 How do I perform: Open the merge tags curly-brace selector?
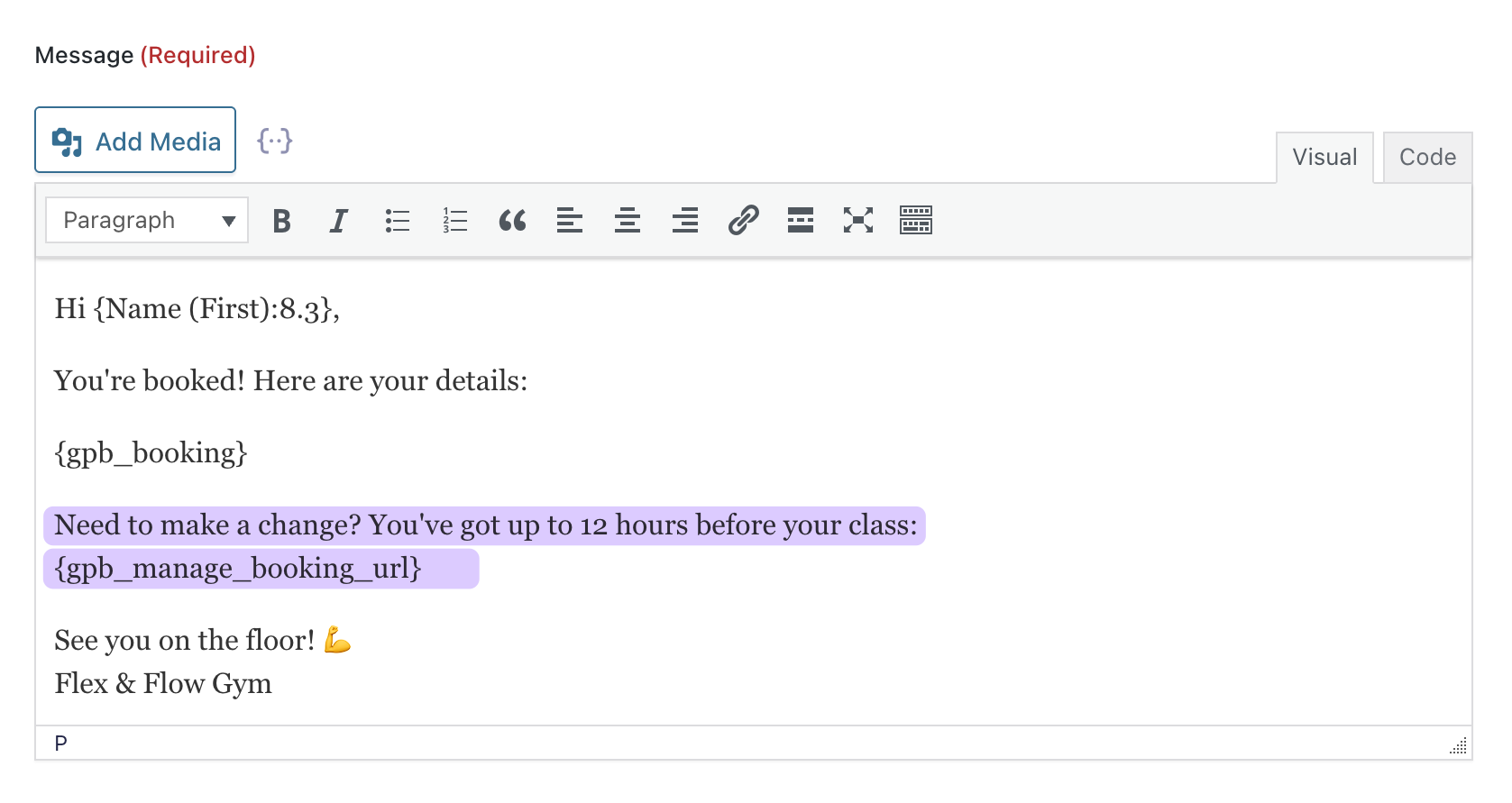[x=275, y=141]
